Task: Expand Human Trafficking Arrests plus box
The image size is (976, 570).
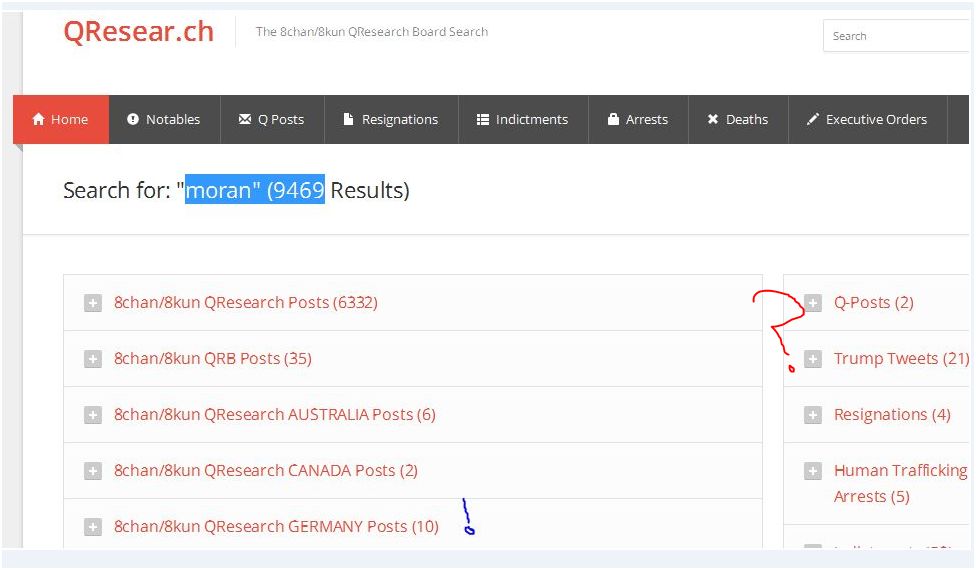Action: [x=812, y=471]
